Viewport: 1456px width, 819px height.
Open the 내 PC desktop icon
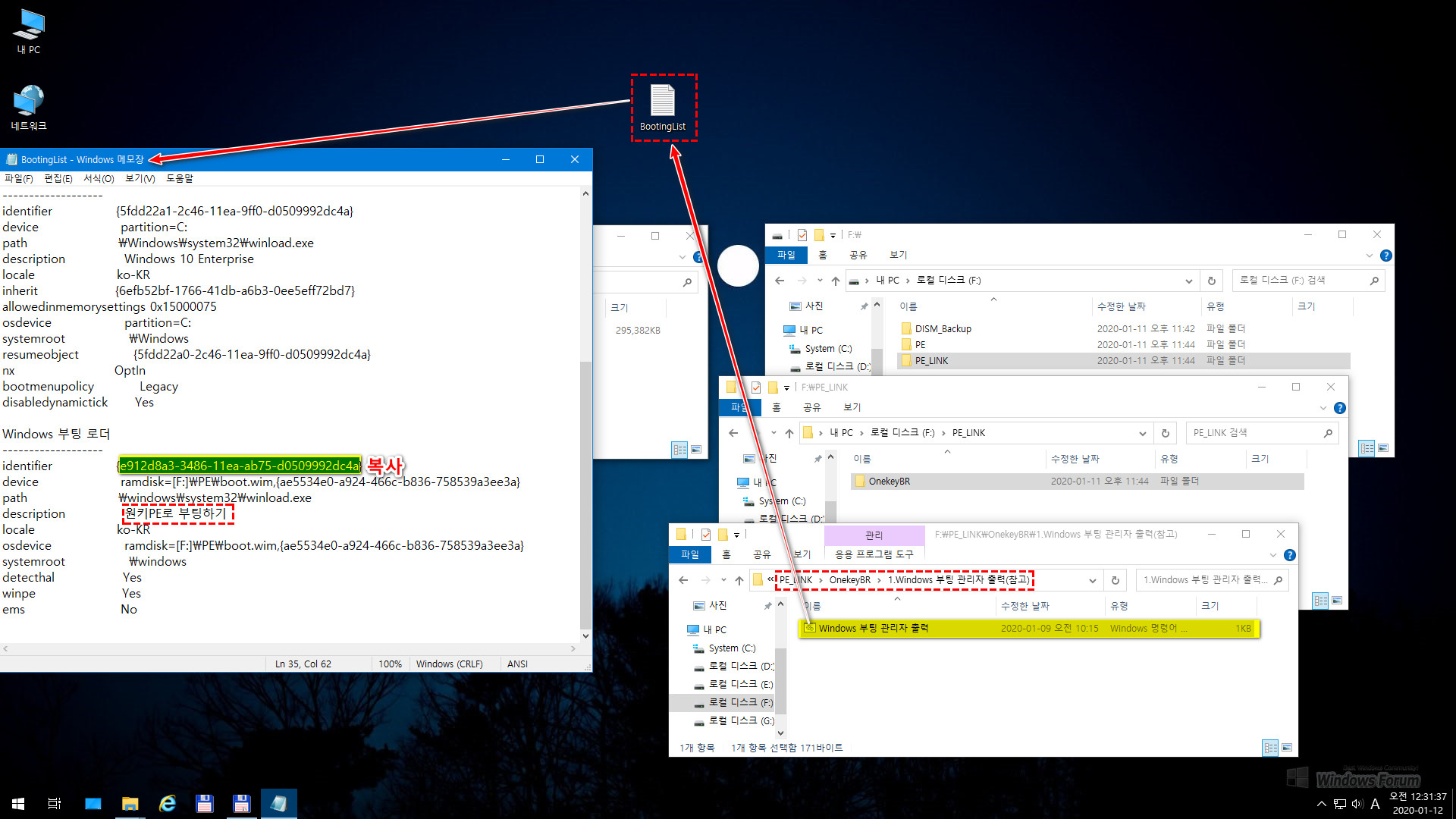[29, 31]
